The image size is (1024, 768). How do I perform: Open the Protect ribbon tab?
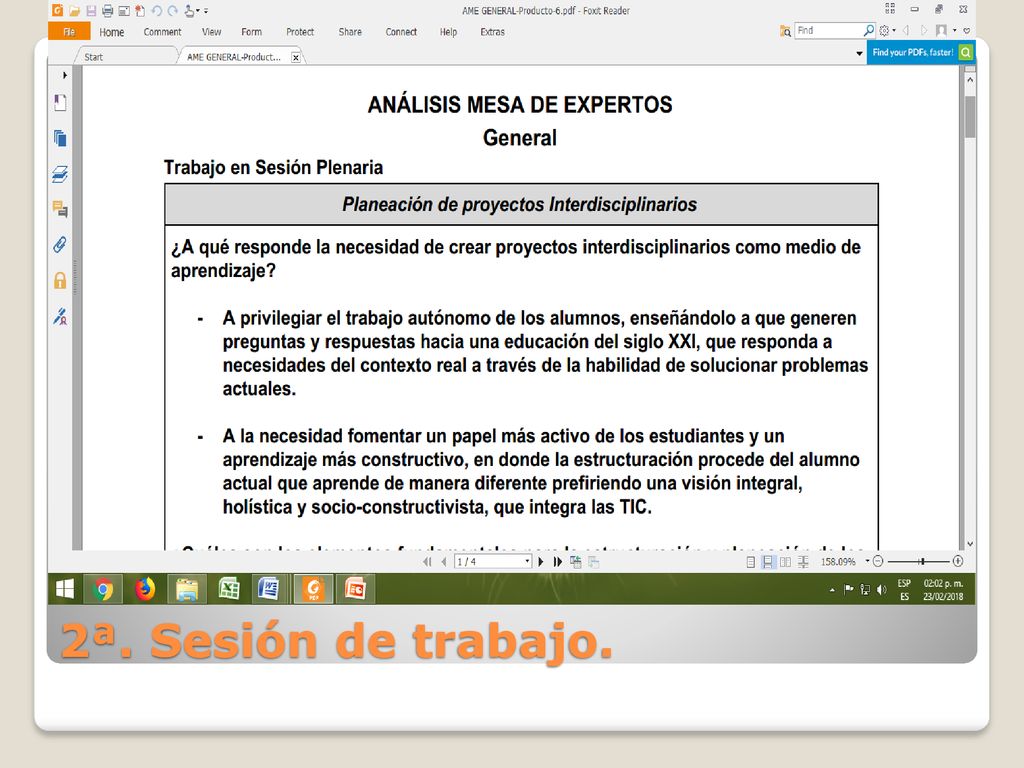300,32
